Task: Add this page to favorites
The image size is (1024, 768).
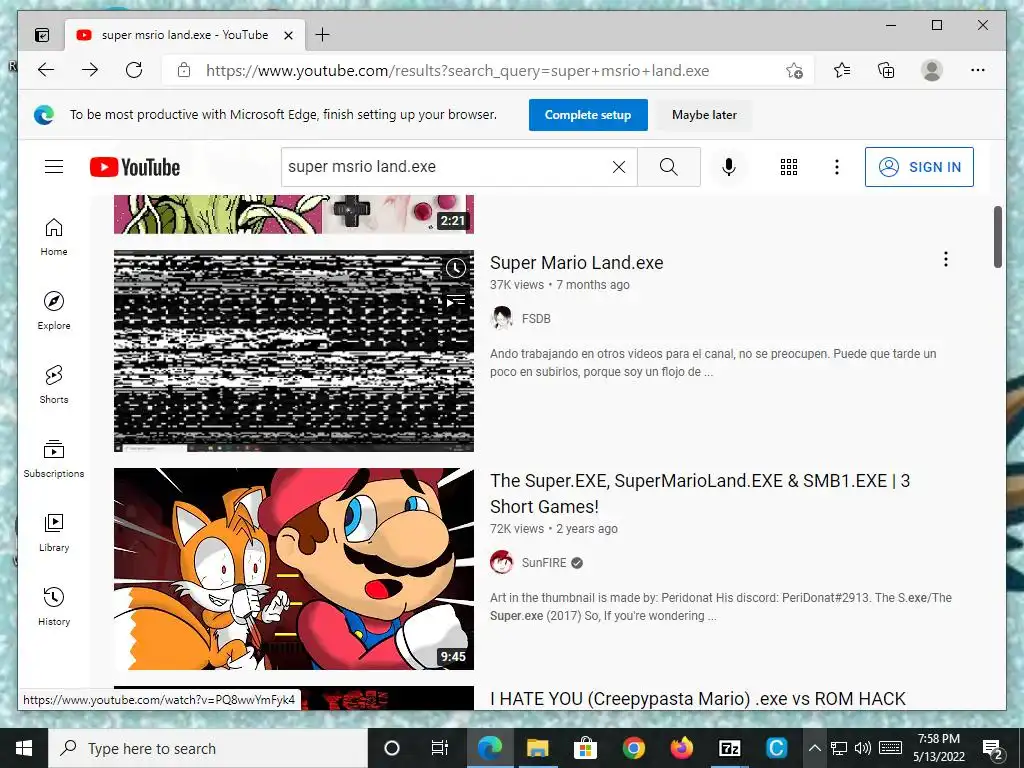Action: [x=794, y=71]
